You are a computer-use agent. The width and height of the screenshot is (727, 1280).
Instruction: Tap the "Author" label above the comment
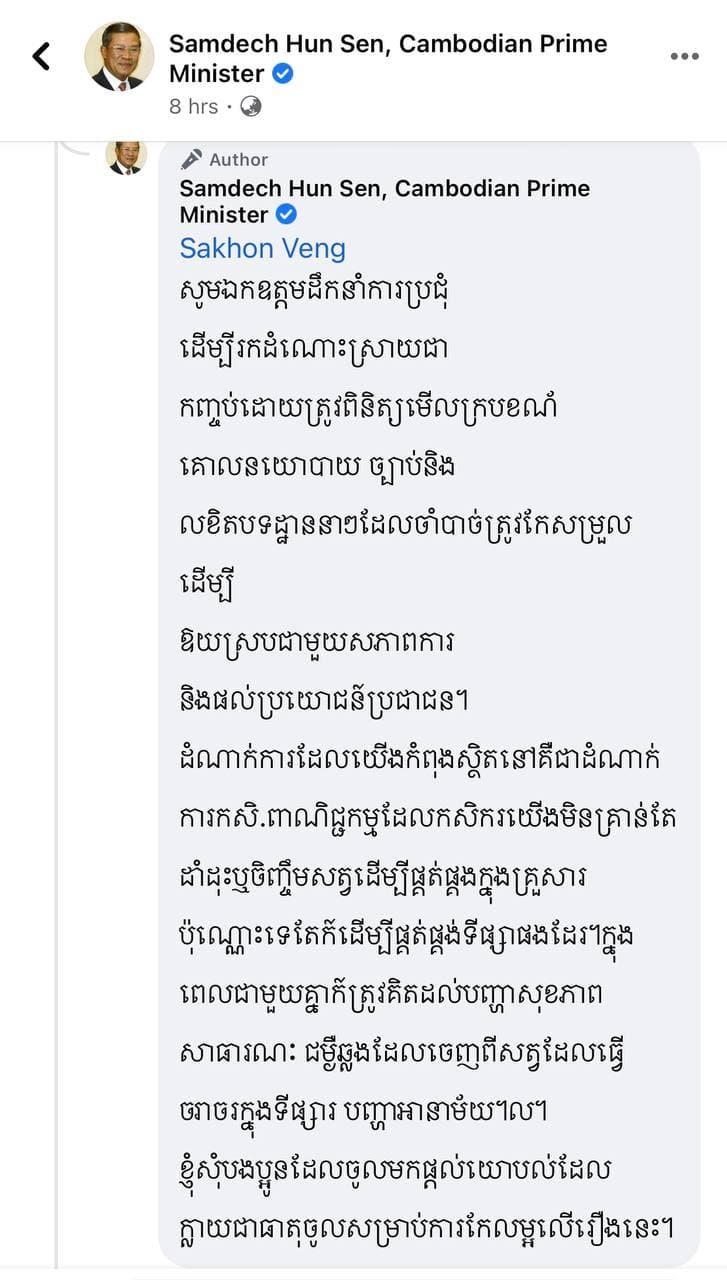tap(239, 159)
